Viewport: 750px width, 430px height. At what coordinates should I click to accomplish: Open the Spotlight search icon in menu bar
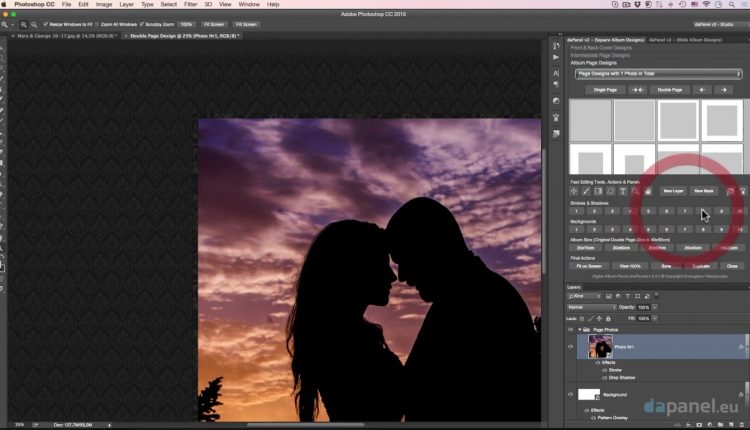[732, 4]
